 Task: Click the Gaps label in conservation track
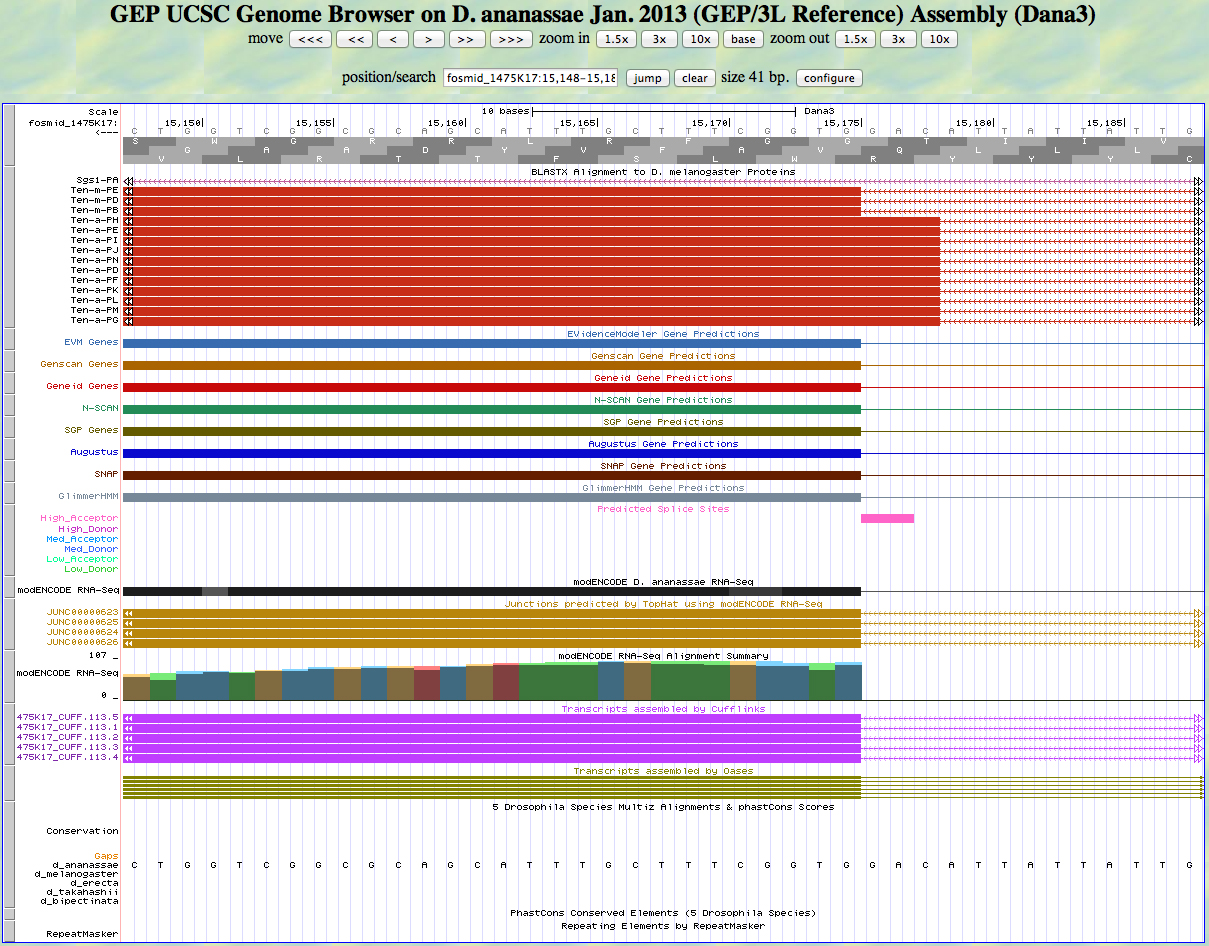pos(106,856)
